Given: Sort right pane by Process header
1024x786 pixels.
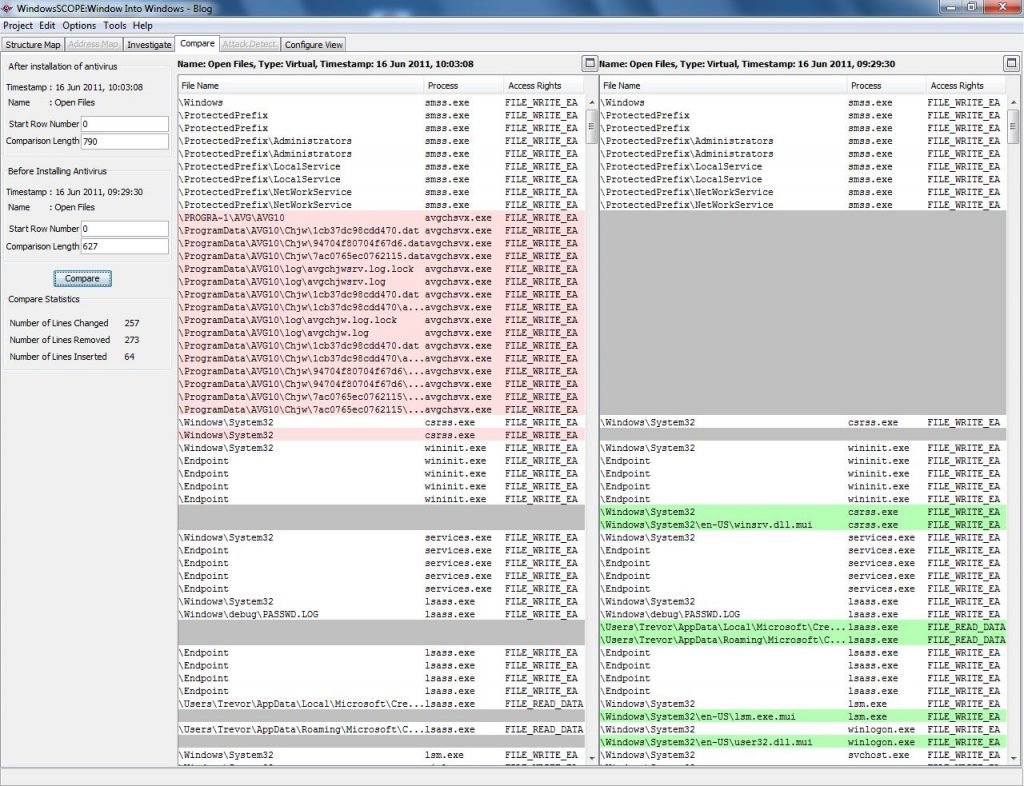Looking at the screenshot, I should click(886, 86).
